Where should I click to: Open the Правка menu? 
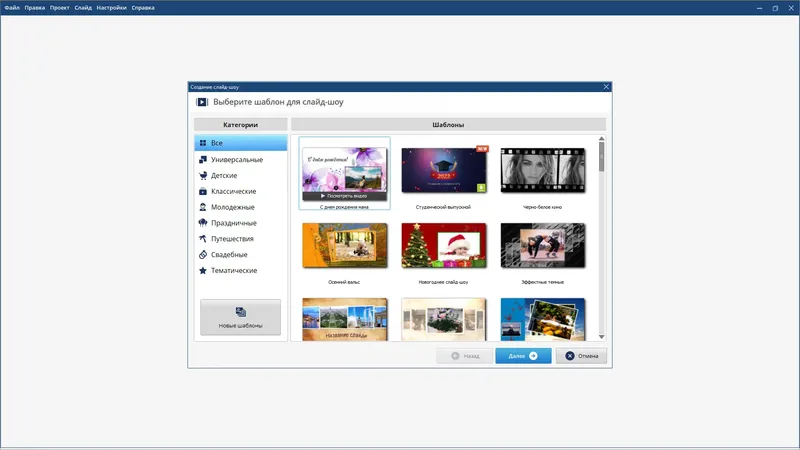[x=35, y=8]
